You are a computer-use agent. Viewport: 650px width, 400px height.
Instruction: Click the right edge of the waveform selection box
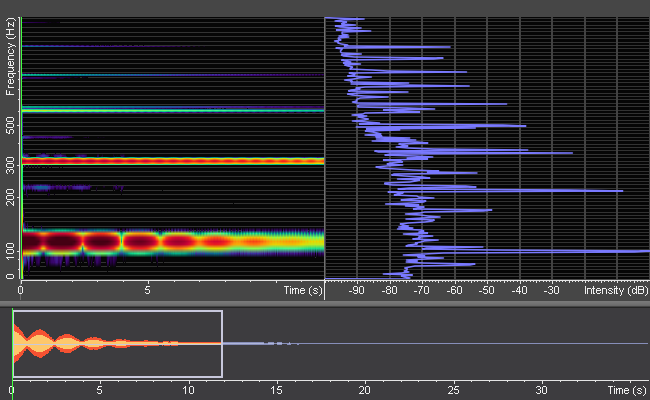(x=221, y=343)
